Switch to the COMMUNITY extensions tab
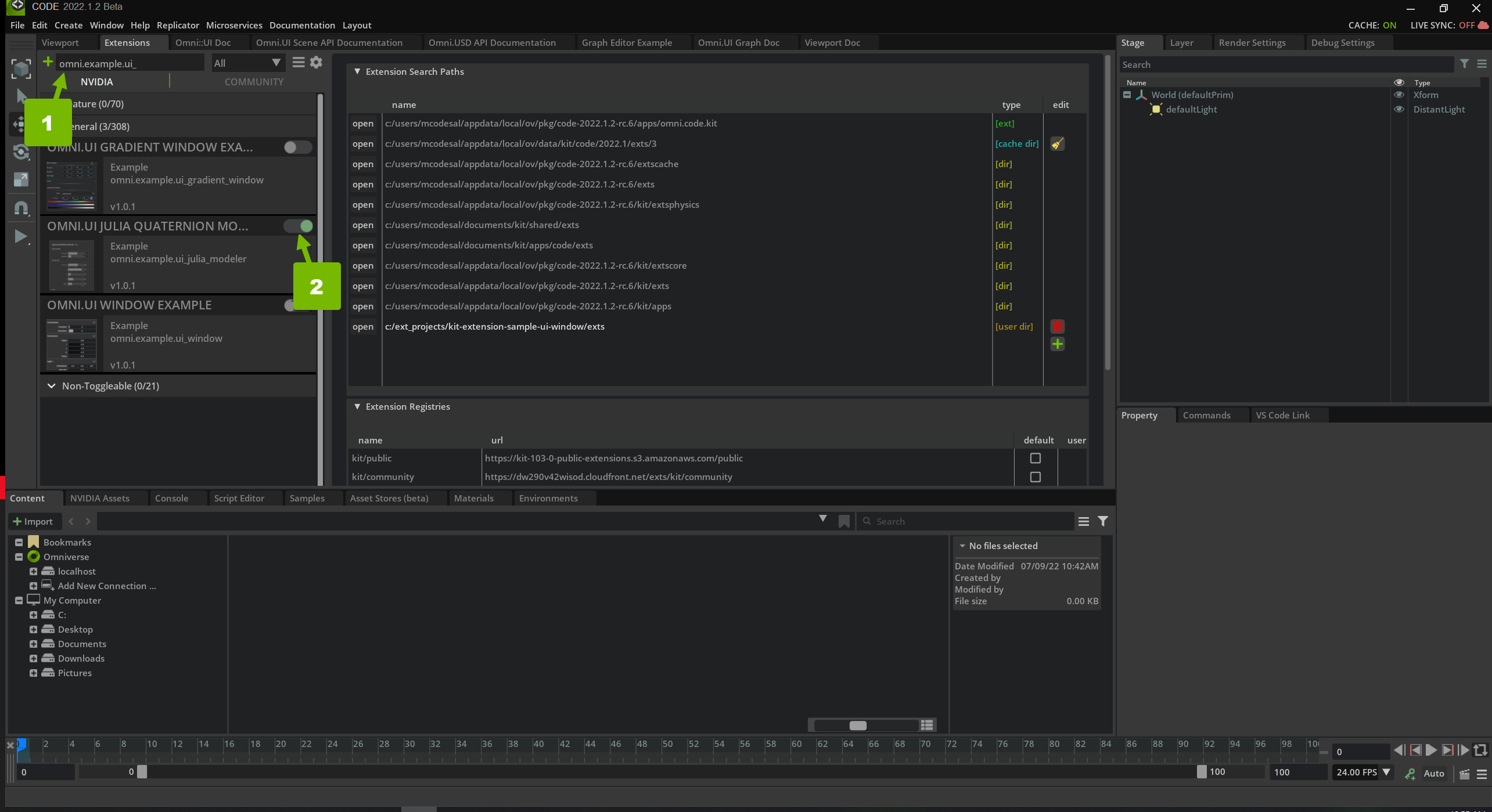The height and width of the screenshot is (812, 1492). click(x=254, y=82)
